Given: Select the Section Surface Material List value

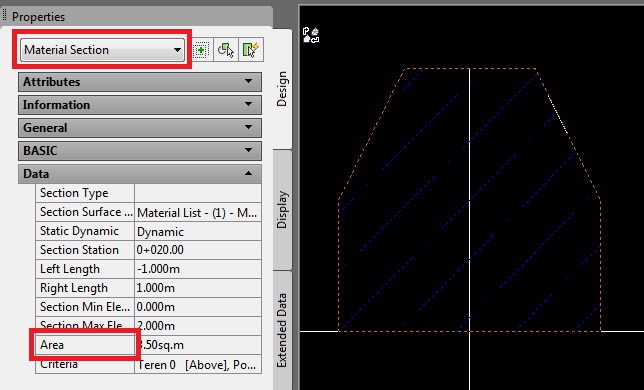Looking at the screenshot, I should [198, 213].
